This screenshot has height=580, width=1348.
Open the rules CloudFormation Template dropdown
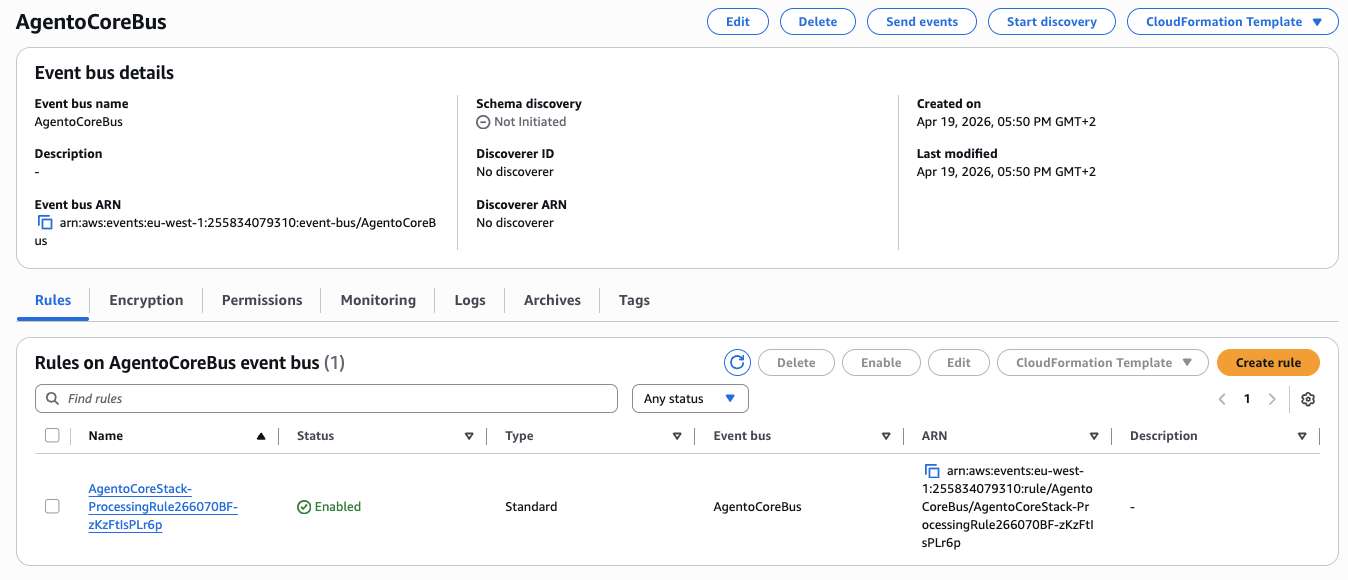tap(1103, 362)
